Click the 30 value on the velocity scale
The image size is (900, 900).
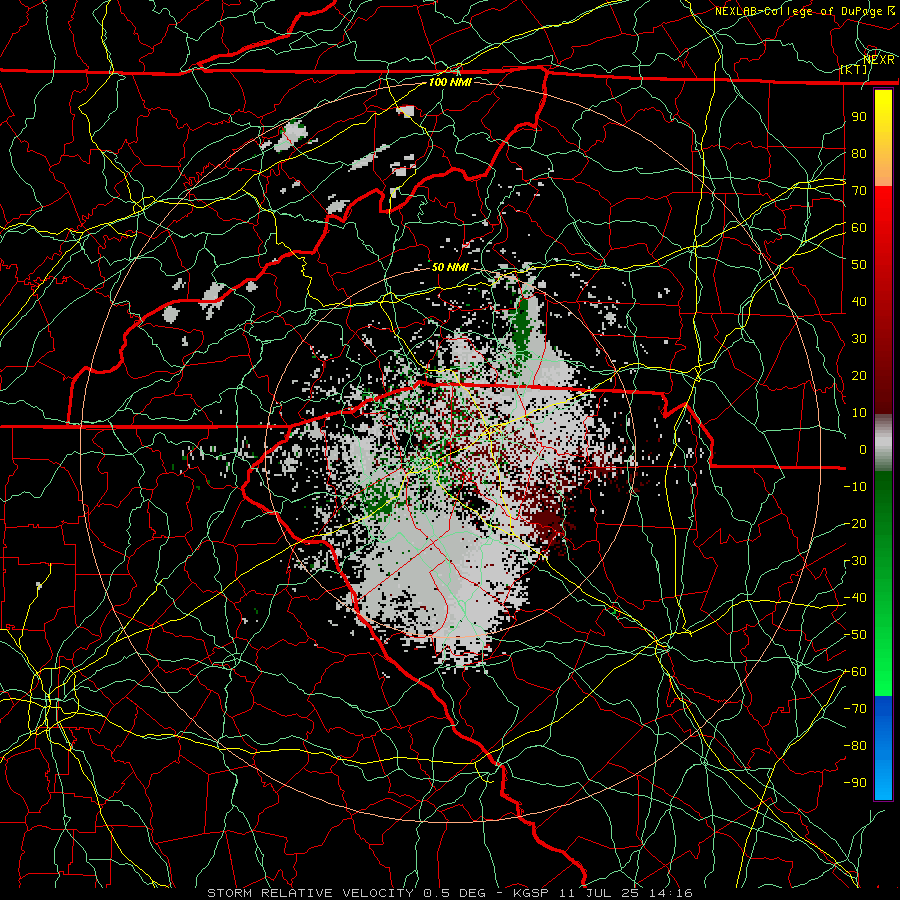click(859, 339)
